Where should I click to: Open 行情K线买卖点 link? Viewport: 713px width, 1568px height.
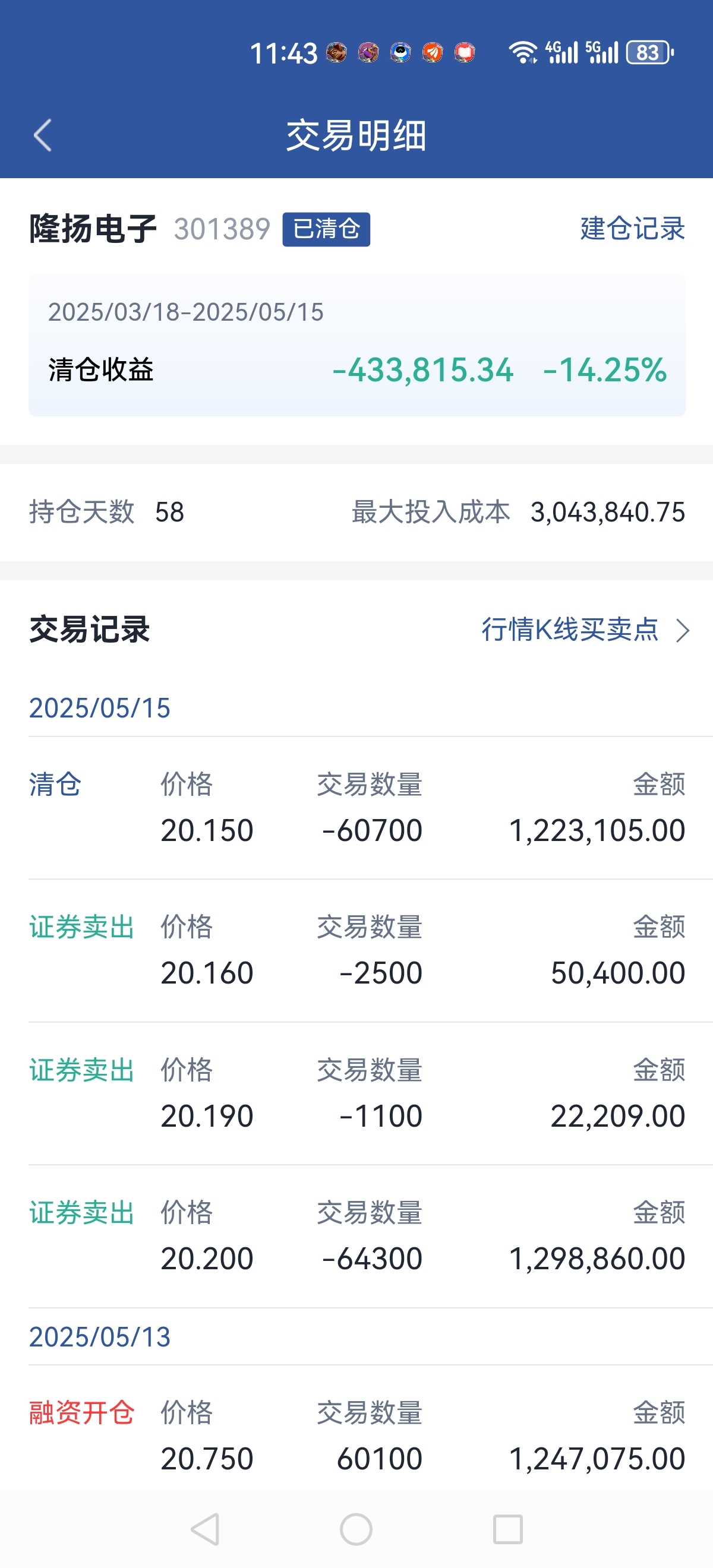pos(570,630)
